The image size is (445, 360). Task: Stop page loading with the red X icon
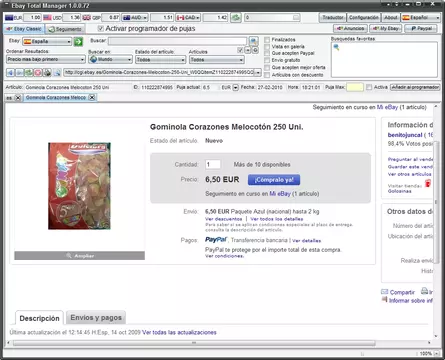38,72
